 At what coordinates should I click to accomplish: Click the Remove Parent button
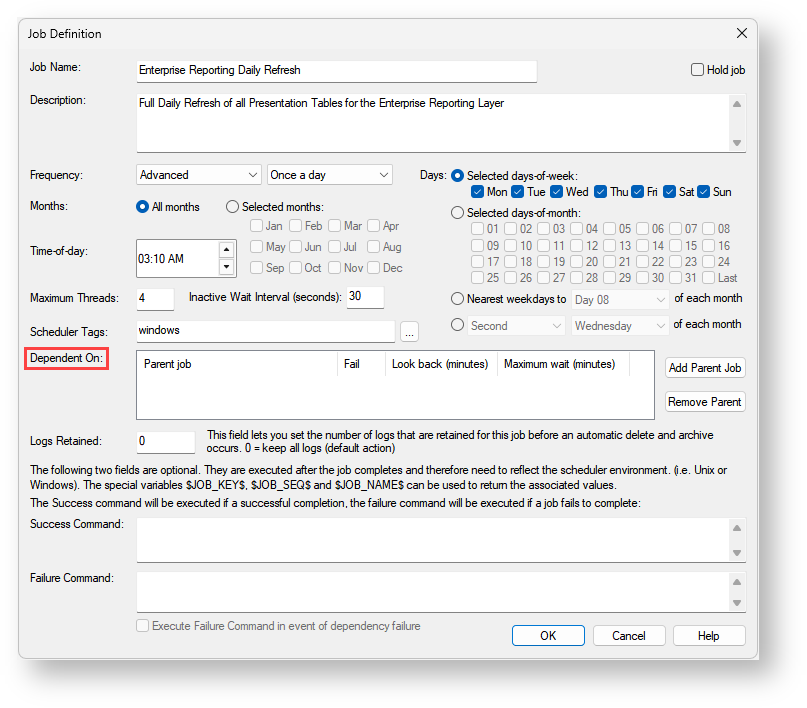(705, 402)
